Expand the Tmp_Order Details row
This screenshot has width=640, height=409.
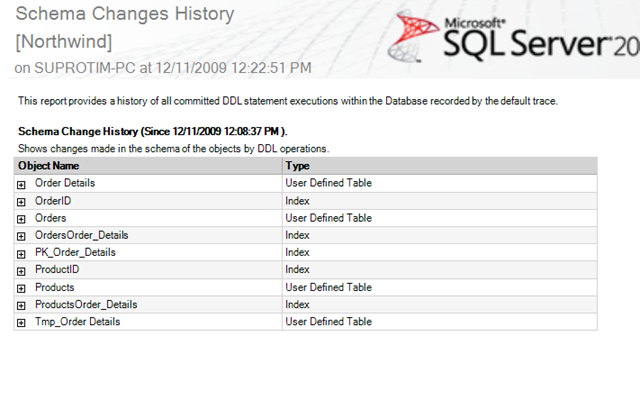pos(21,323)
